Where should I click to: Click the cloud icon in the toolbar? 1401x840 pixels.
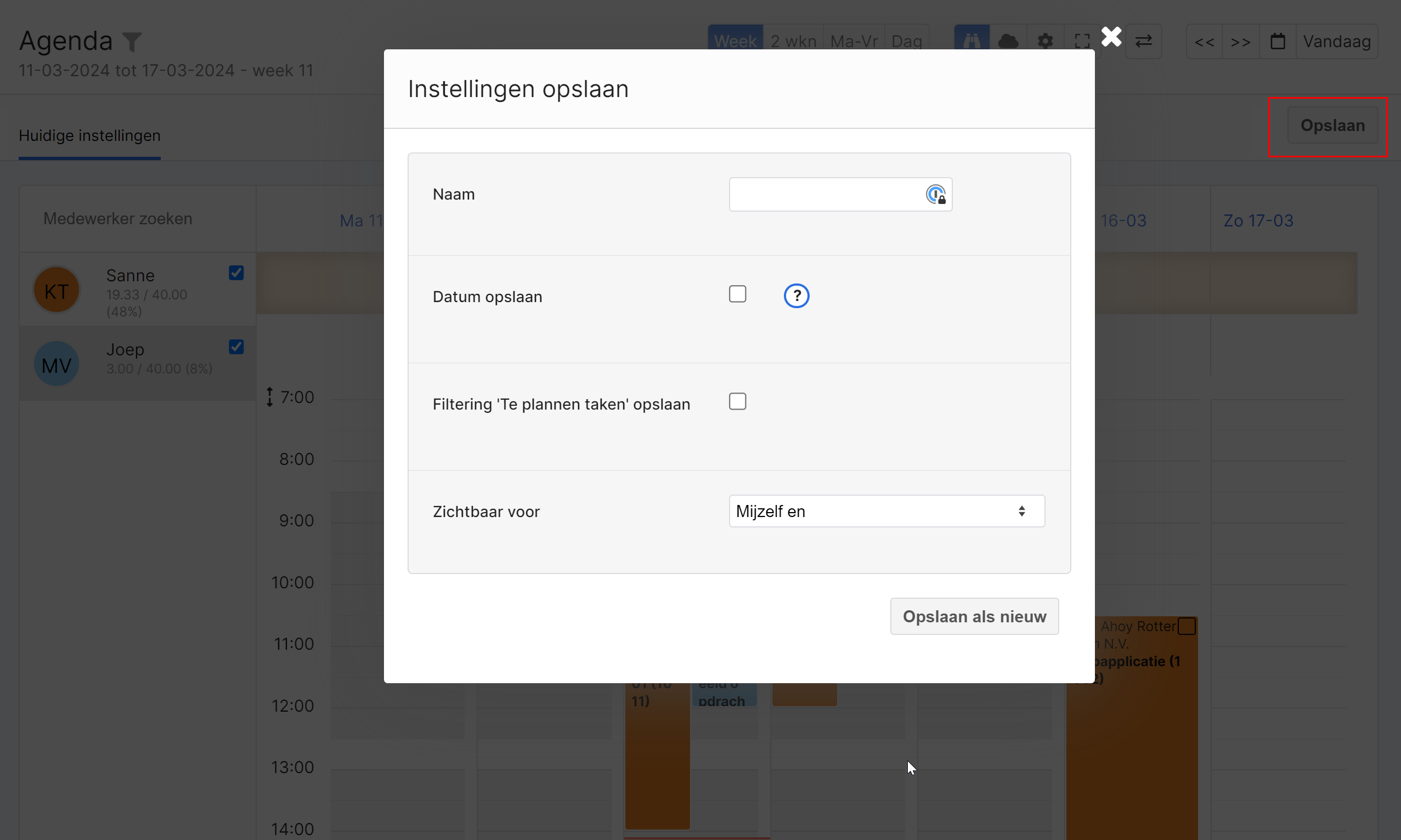pos(1008,41)
